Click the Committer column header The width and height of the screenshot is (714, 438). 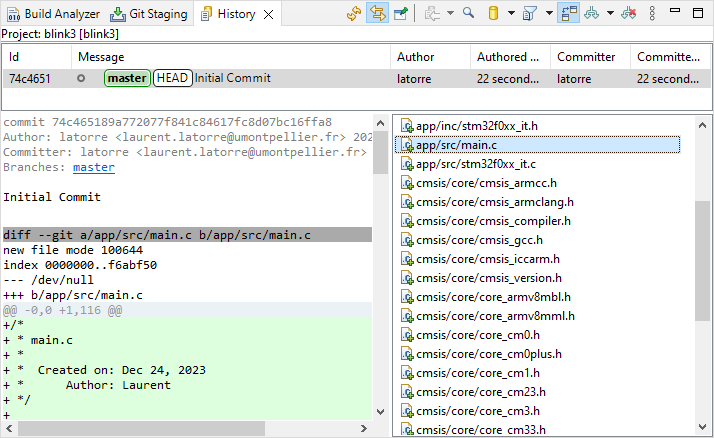point(591,57)
